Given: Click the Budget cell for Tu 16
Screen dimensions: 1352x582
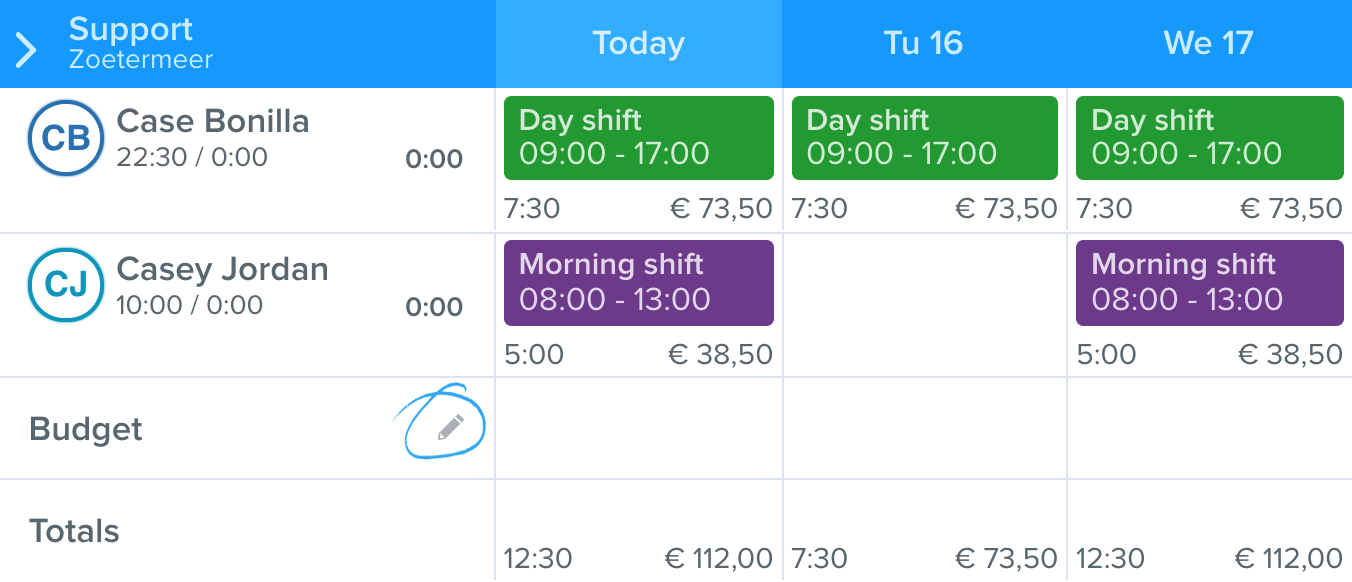Looking at the screenshot, I should (x=925, y=428).
